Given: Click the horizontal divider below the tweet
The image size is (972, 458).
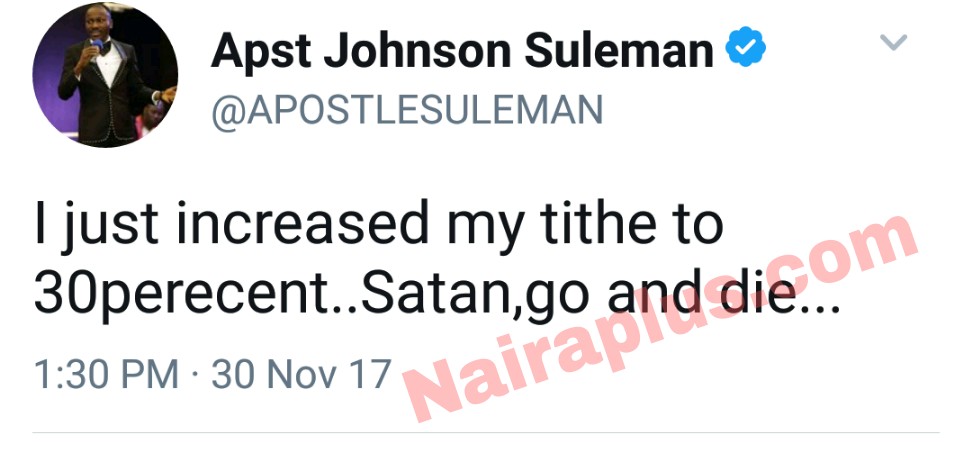Looking at the screenshot, I should point(486,433).
